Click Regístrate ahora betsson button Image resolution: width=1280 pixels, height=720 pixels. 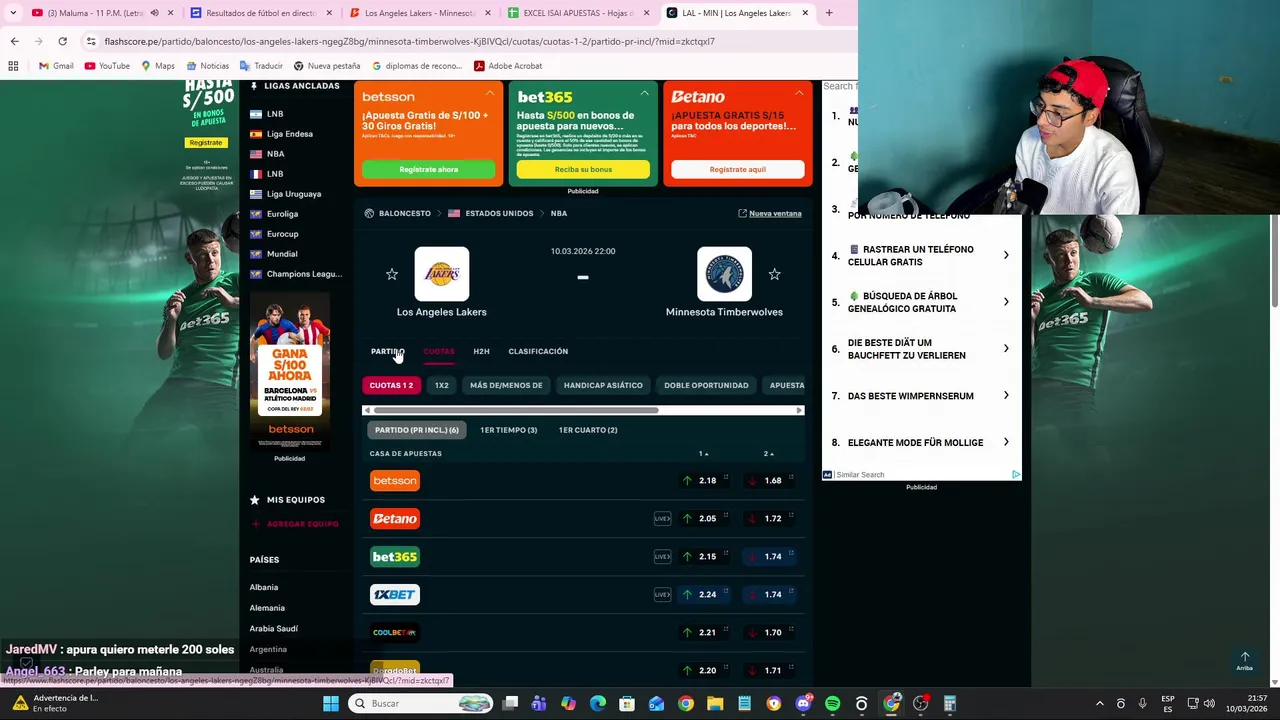click(428, 169)
